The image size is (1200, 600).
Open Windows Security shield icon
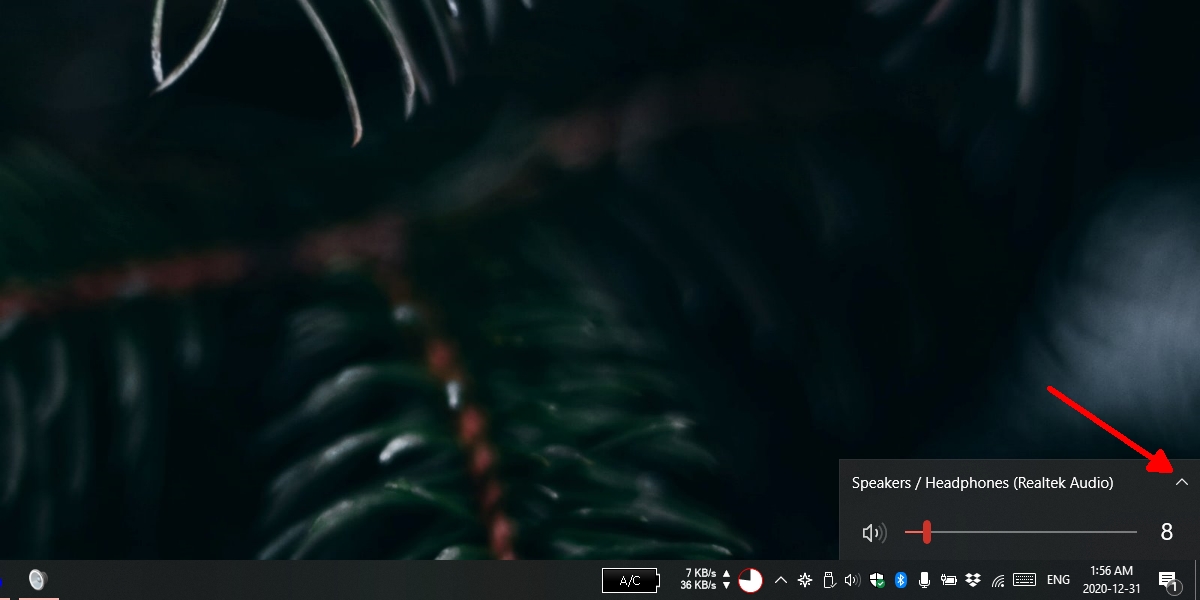click(876, 580)
